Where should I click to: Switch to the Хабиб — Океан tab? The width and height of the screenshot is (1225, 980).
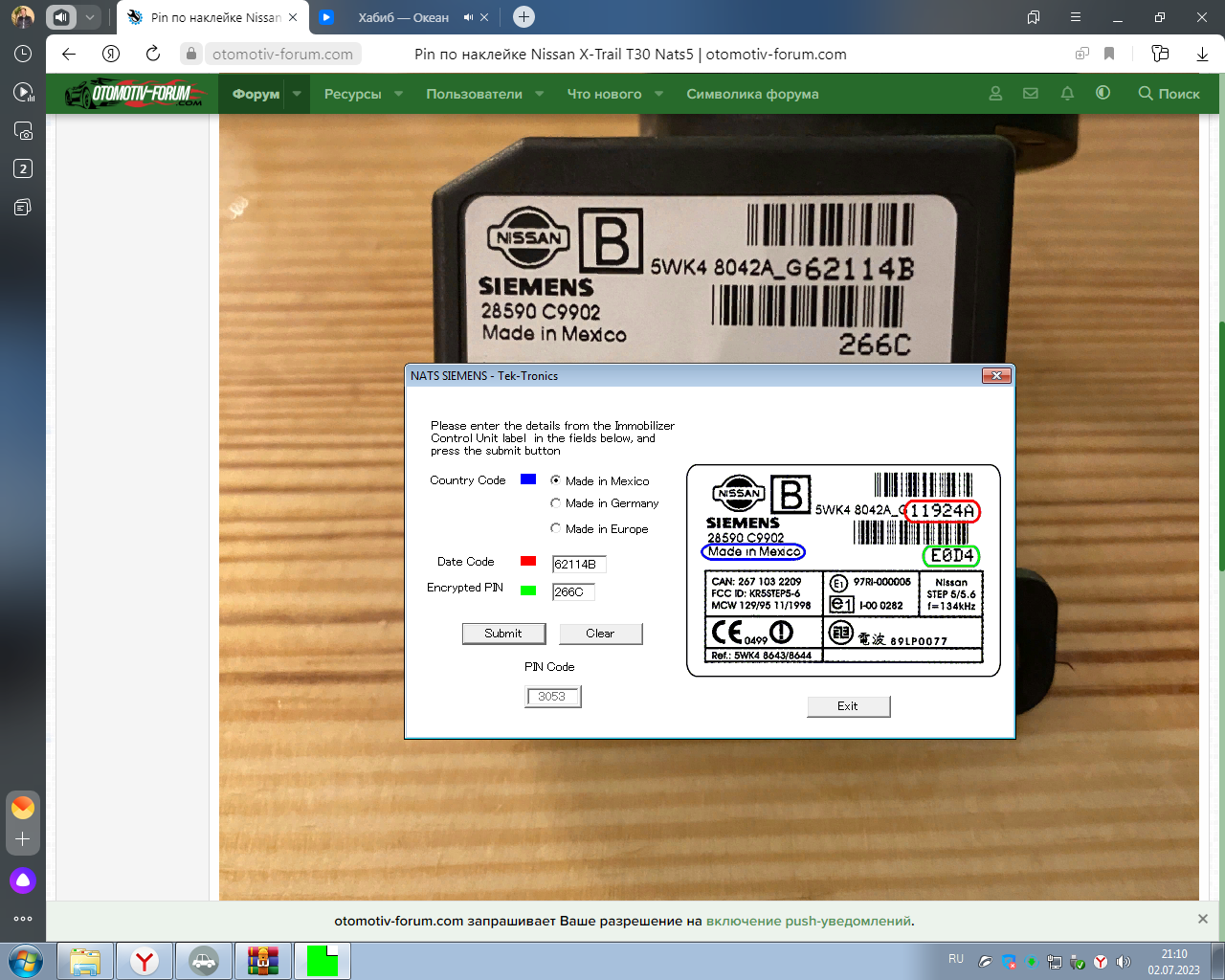click(403, 17)
